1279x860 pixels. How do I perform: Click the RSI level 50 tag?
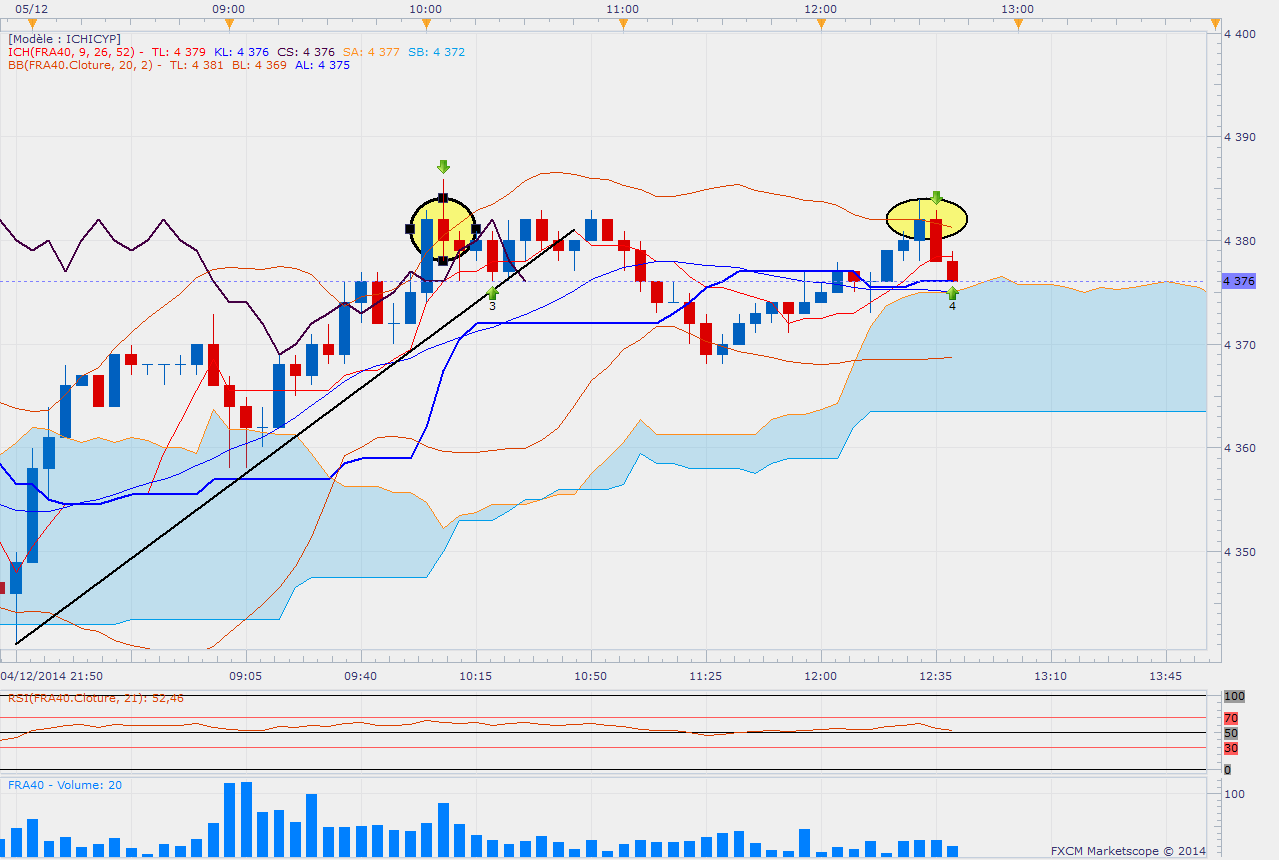(x=1231, y=733)
